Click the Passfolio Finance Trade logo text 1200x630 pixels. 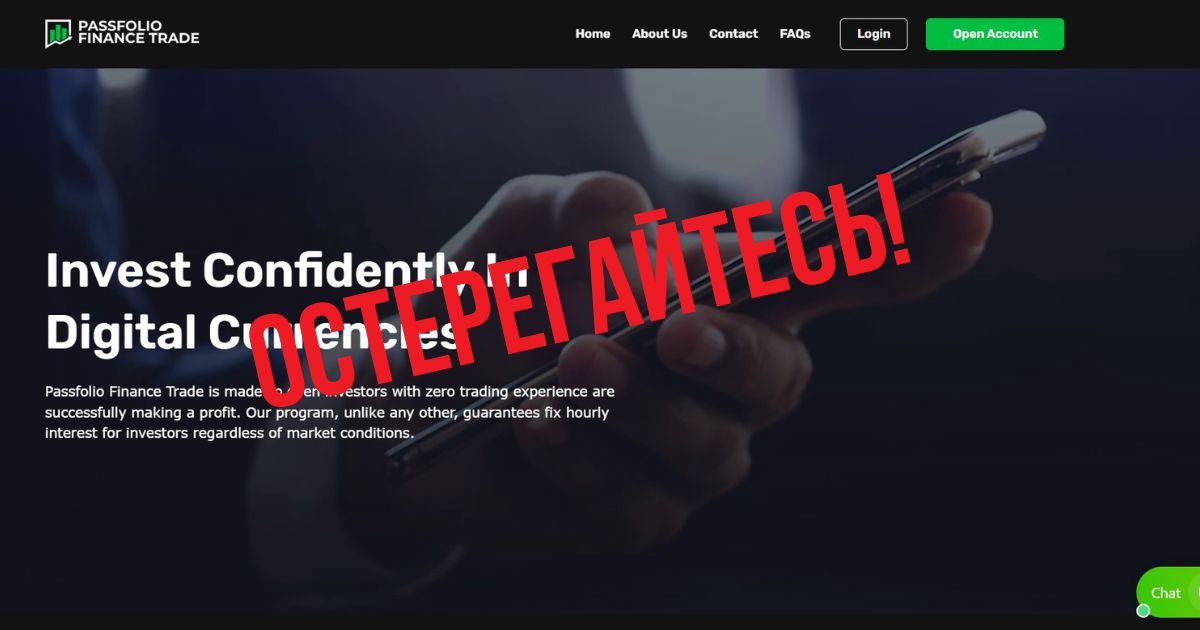(x=138, y=32)
